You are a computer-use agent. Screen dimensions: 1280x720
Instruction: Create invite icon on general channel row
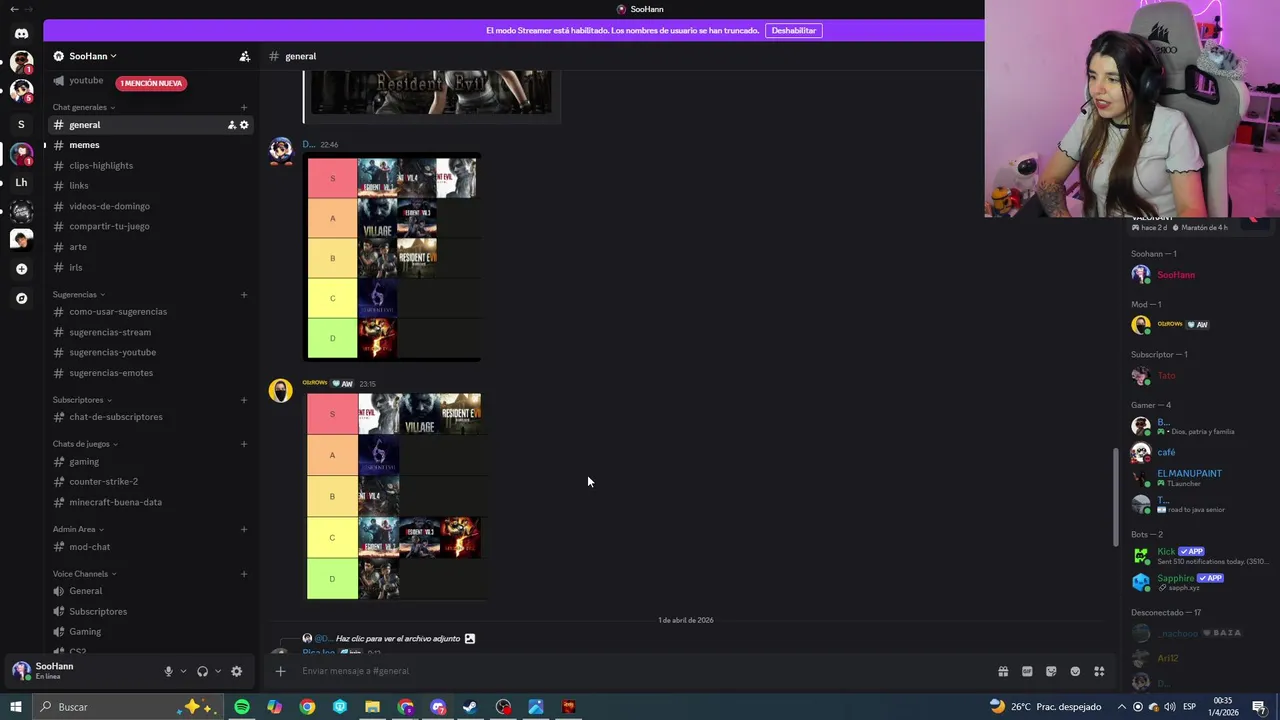(231, 125)
